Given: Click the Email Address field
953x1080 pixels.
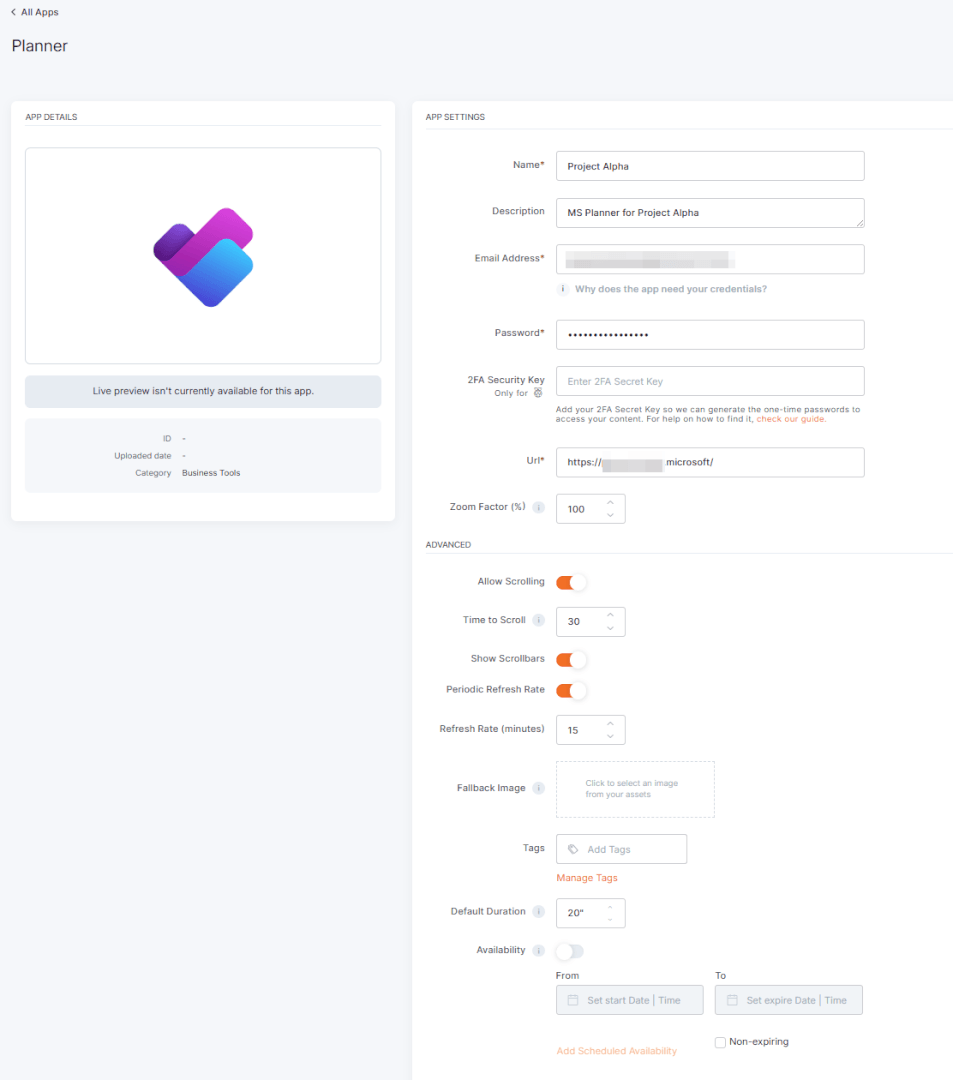Looking at the screenshot, I should pos(710,259).
